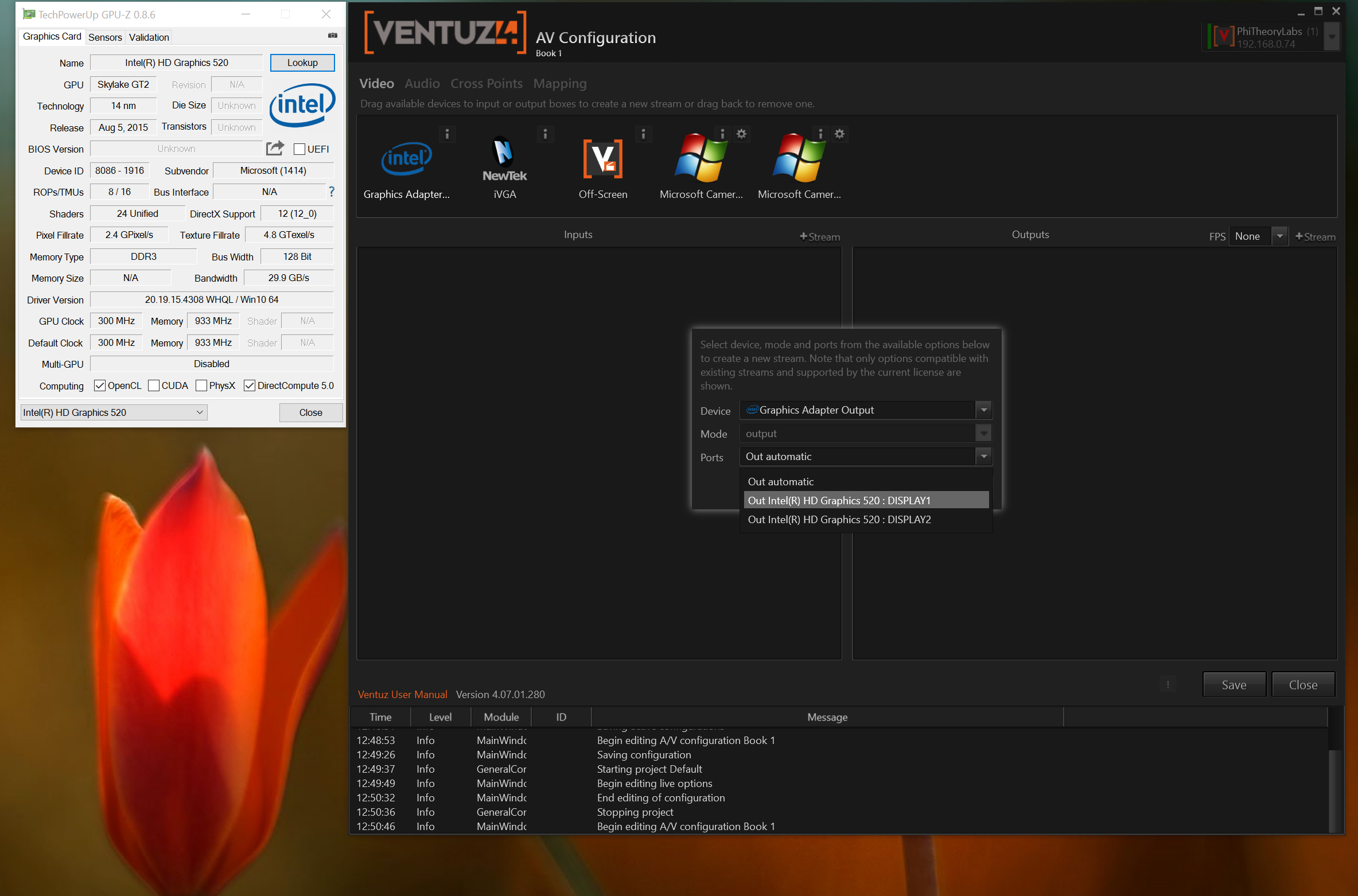Click the Intel Graphics Adapter device icon
The height and width of the screenshot is (896, 1358).
pos(406,159)
